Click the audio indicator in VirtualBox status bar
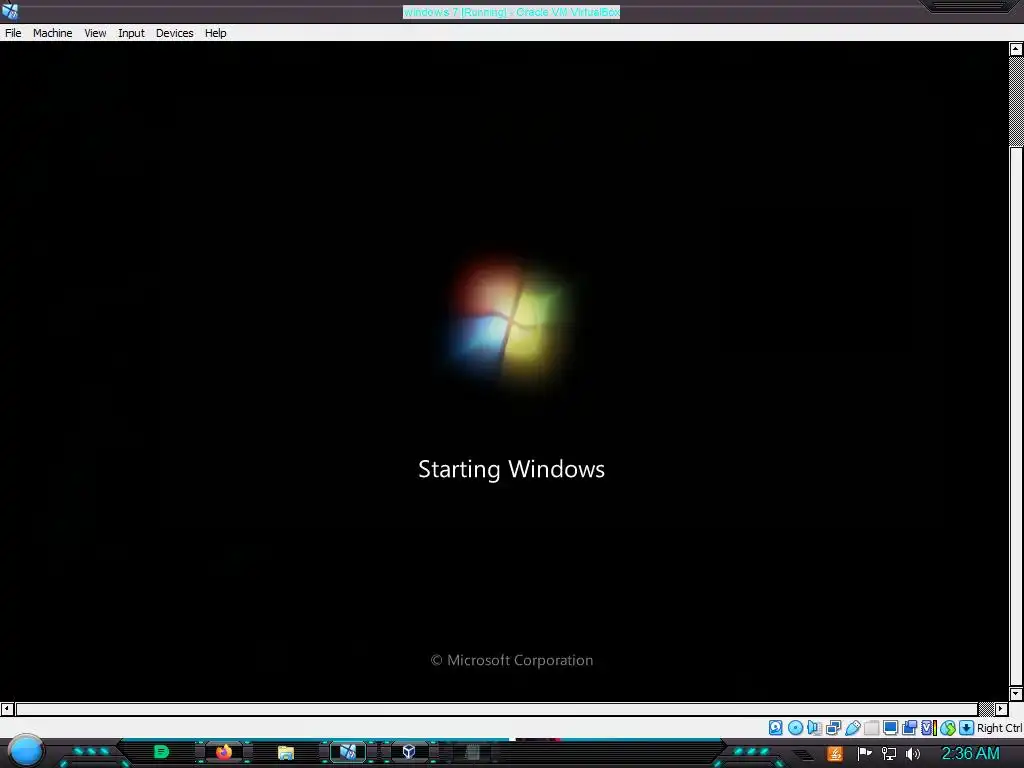Image resolution: width=1024 pixels, height=768 pixels. click(814, 728)
